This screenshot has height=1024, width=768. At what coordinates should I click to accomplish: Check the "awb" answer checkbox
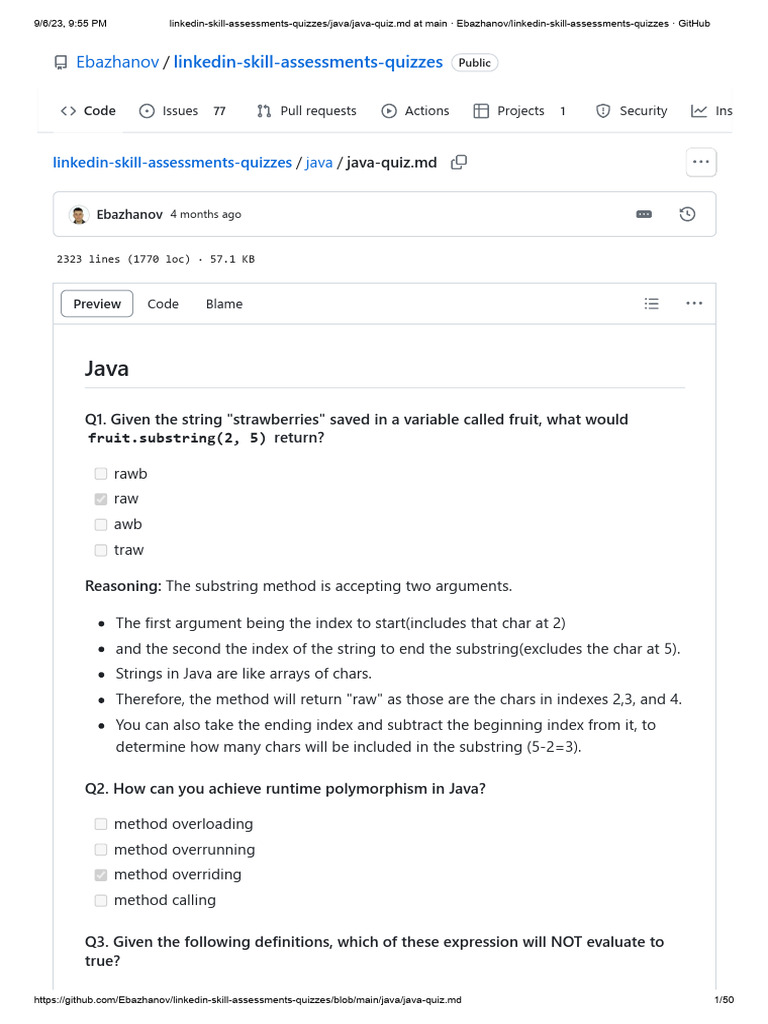[101, 524]
